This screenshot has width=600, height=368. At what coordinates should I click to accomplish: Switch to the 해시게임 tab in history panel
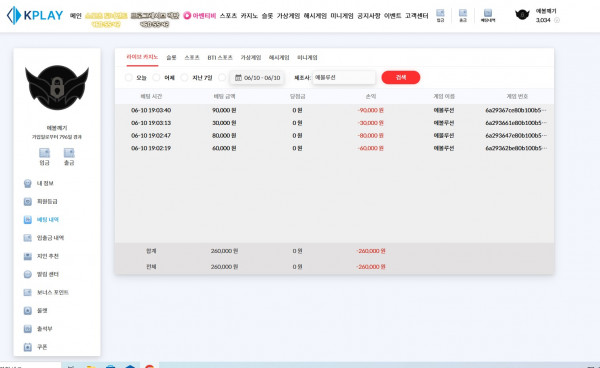pos(279,57)
